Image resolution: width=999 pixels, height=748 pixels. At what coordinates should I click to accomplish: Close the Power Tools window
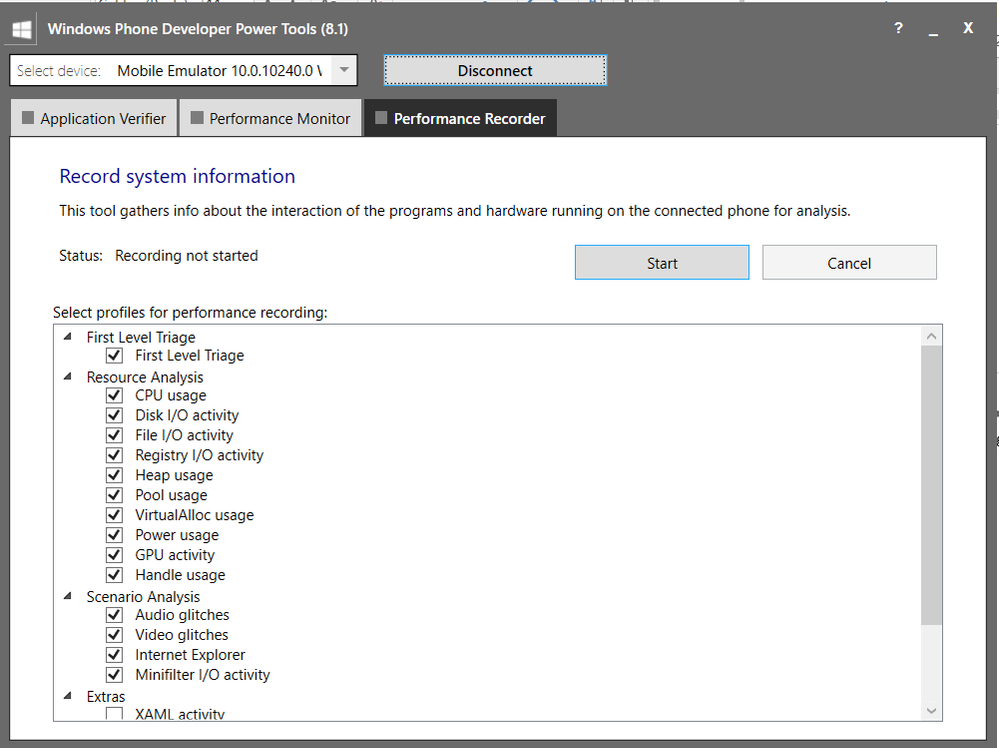(968, 28)
